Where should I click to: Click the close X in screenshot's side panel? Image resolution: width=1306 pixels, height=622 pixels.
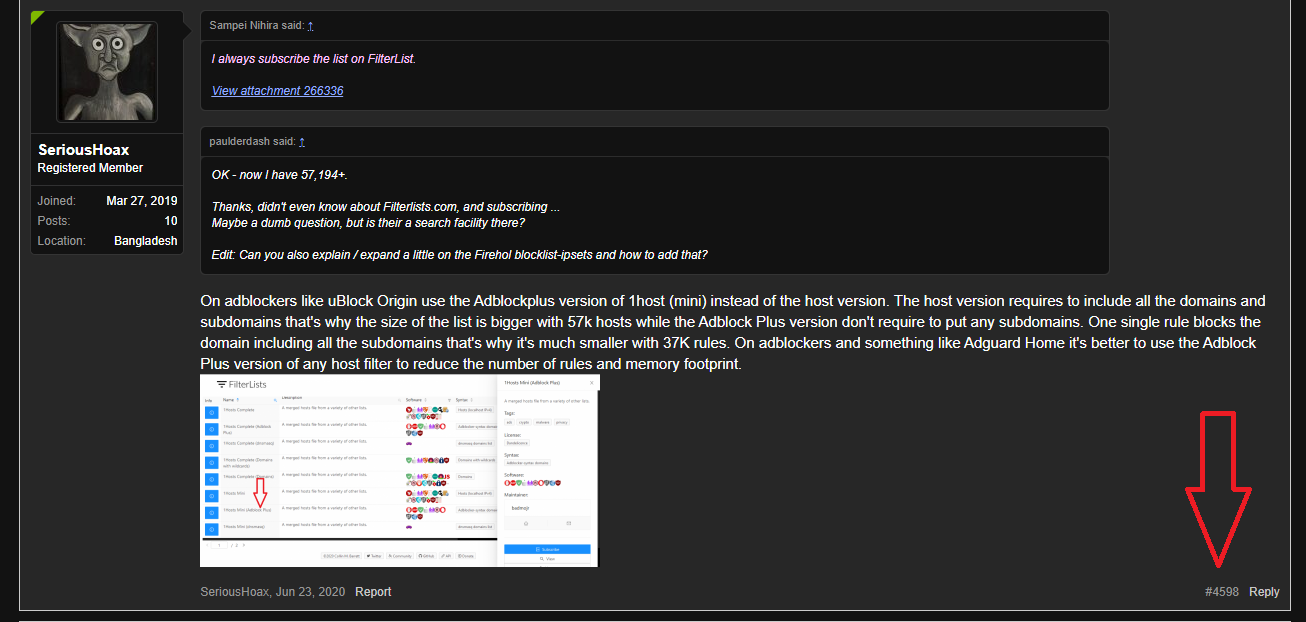pyautogui.click(x=591, y=383)
